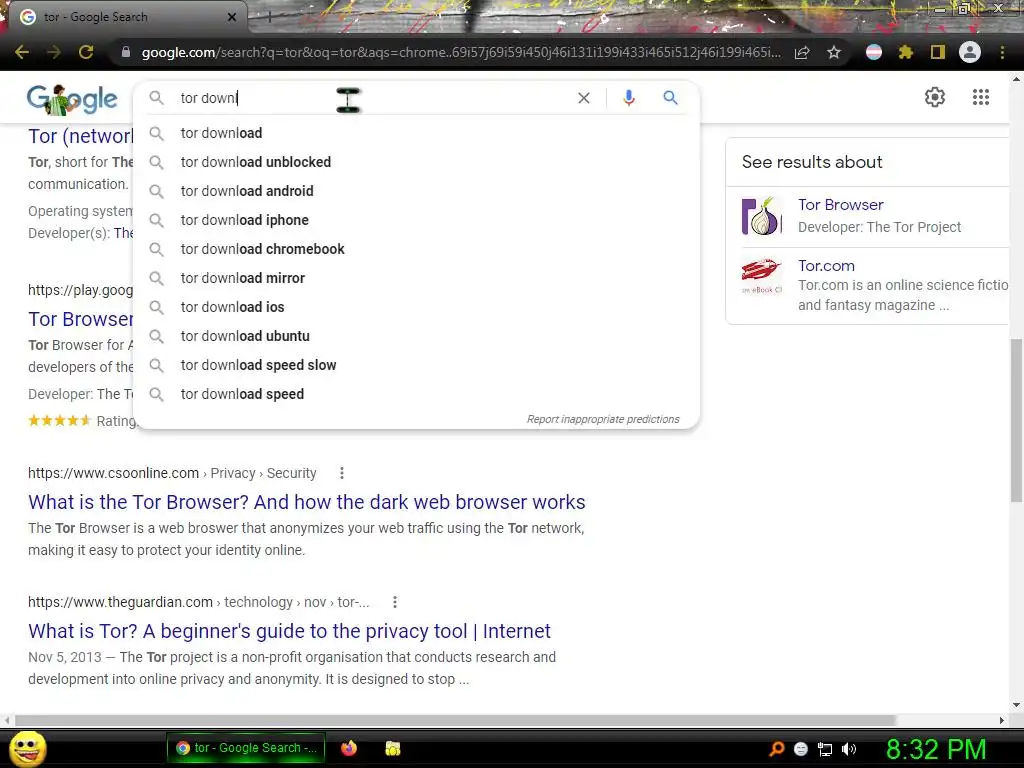Click the taskbar 'tor - Google Search' window button

[x=246, y=748]
